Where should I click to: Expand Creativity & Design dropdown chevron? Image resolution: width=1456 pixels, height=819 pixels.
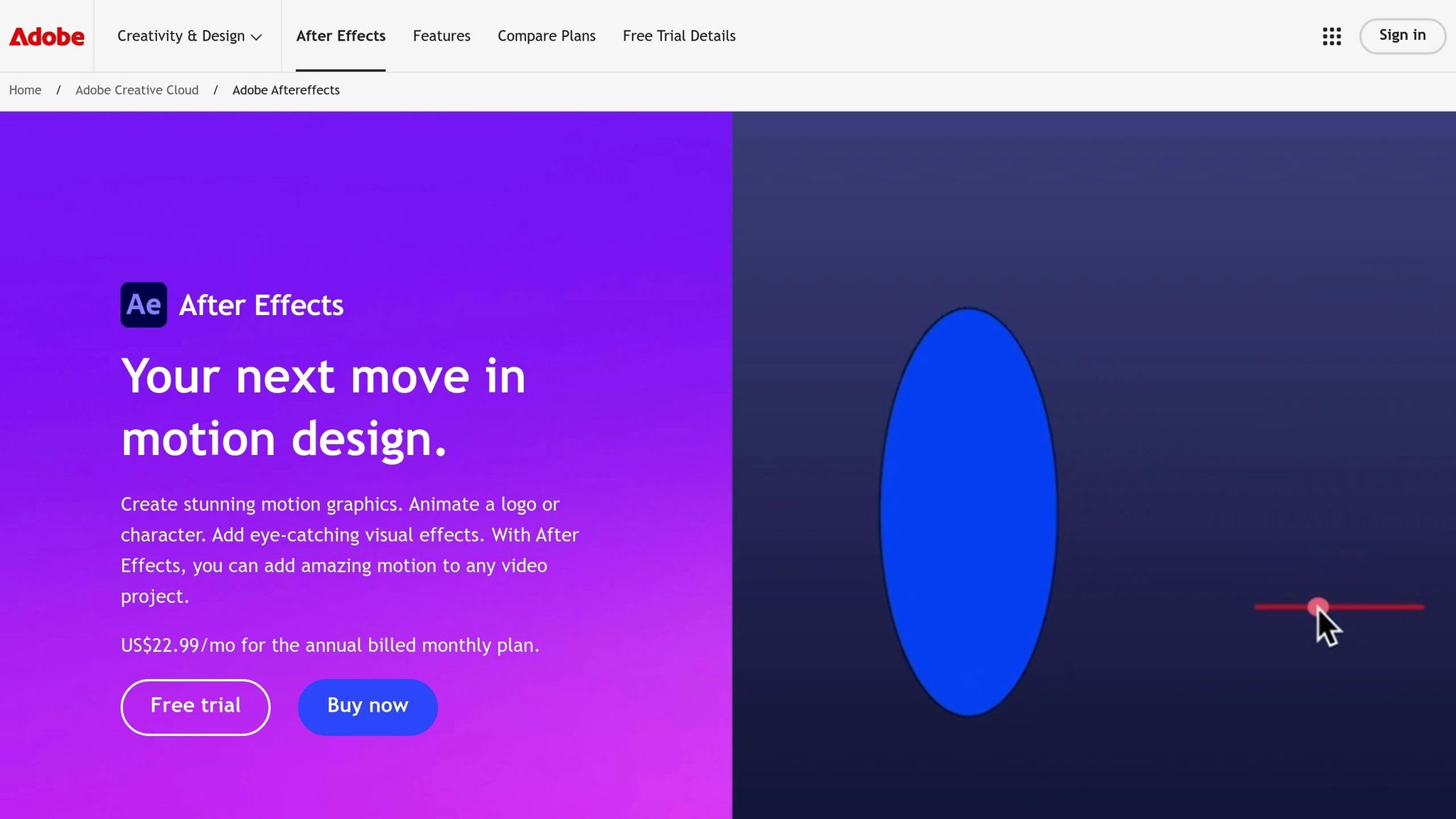(257, 37)
